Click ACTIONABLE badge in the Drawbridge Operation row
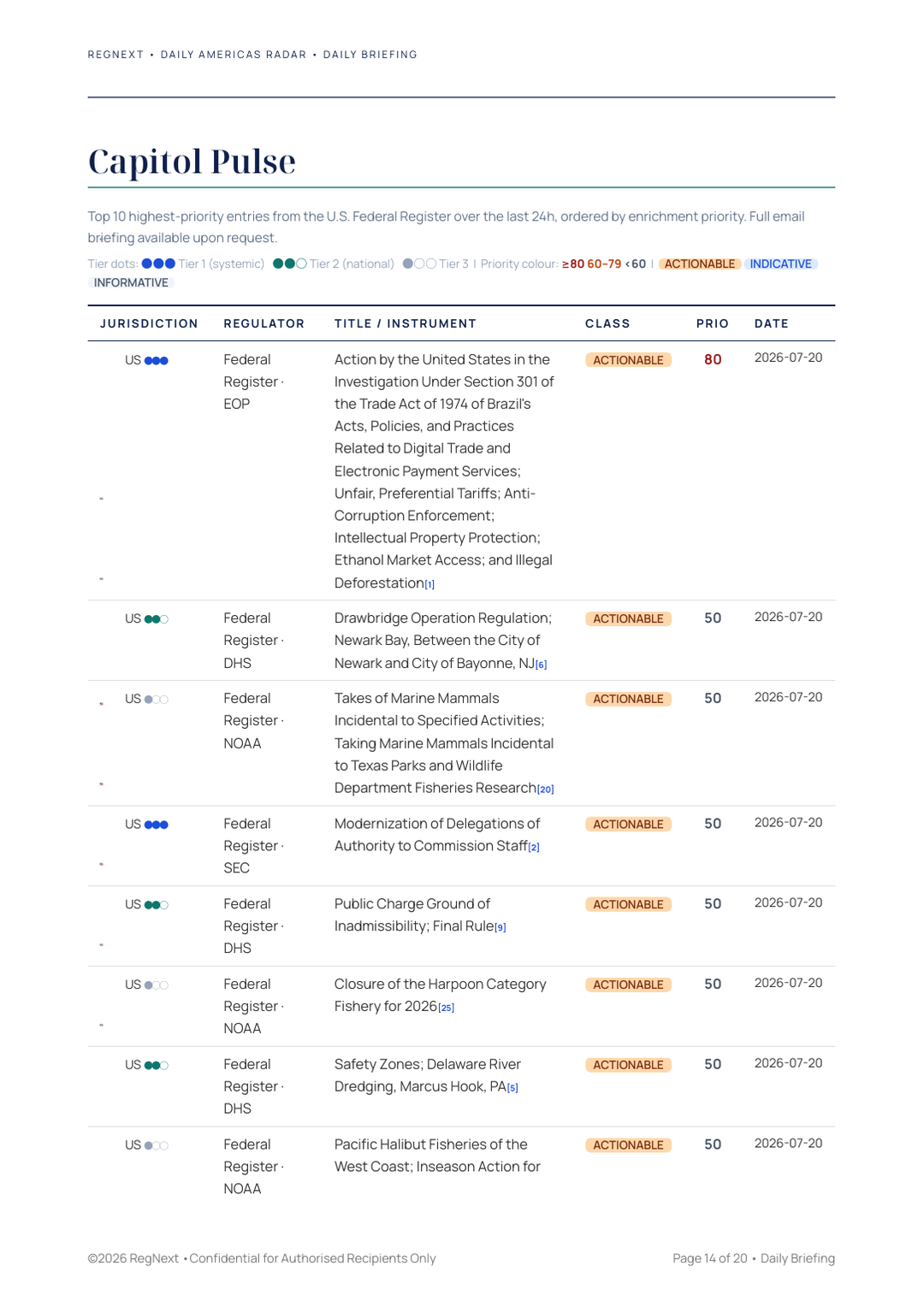Screen dimensions: 924x1307 tap(629, 618)
